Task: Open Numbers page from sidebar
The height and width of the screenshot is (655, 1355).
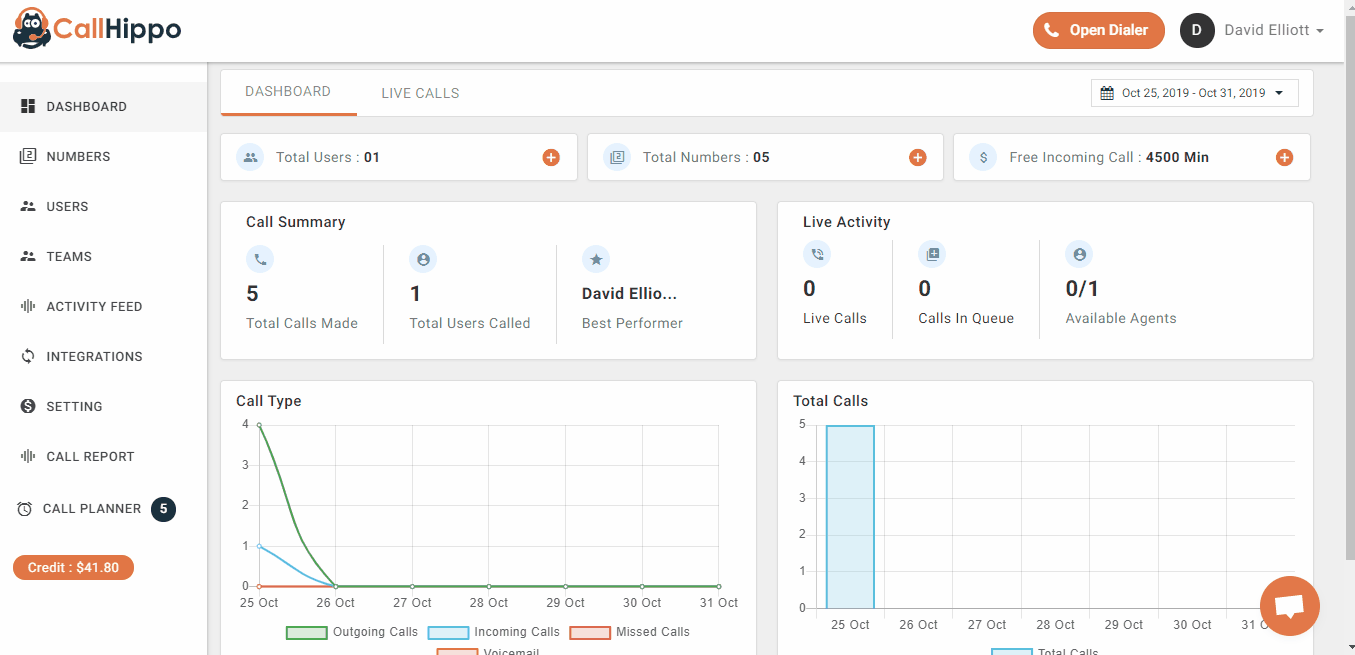Action: pyautogui.click(x=78, y=156)
